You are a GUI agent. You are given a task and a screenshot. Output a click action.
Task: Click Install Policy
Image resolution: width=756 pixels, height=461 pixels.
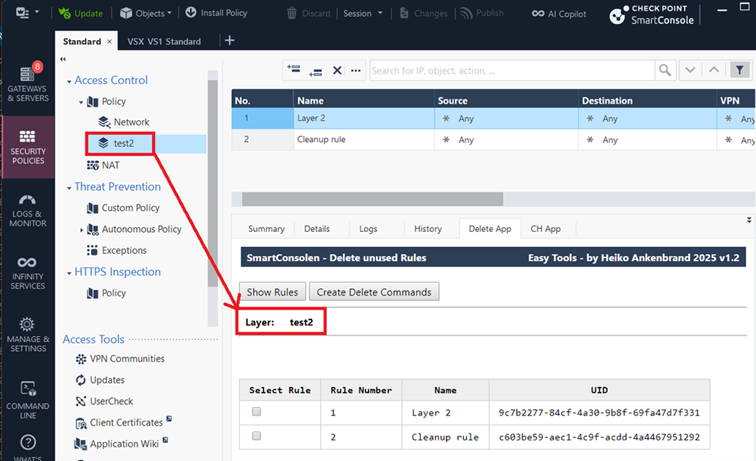216,13
